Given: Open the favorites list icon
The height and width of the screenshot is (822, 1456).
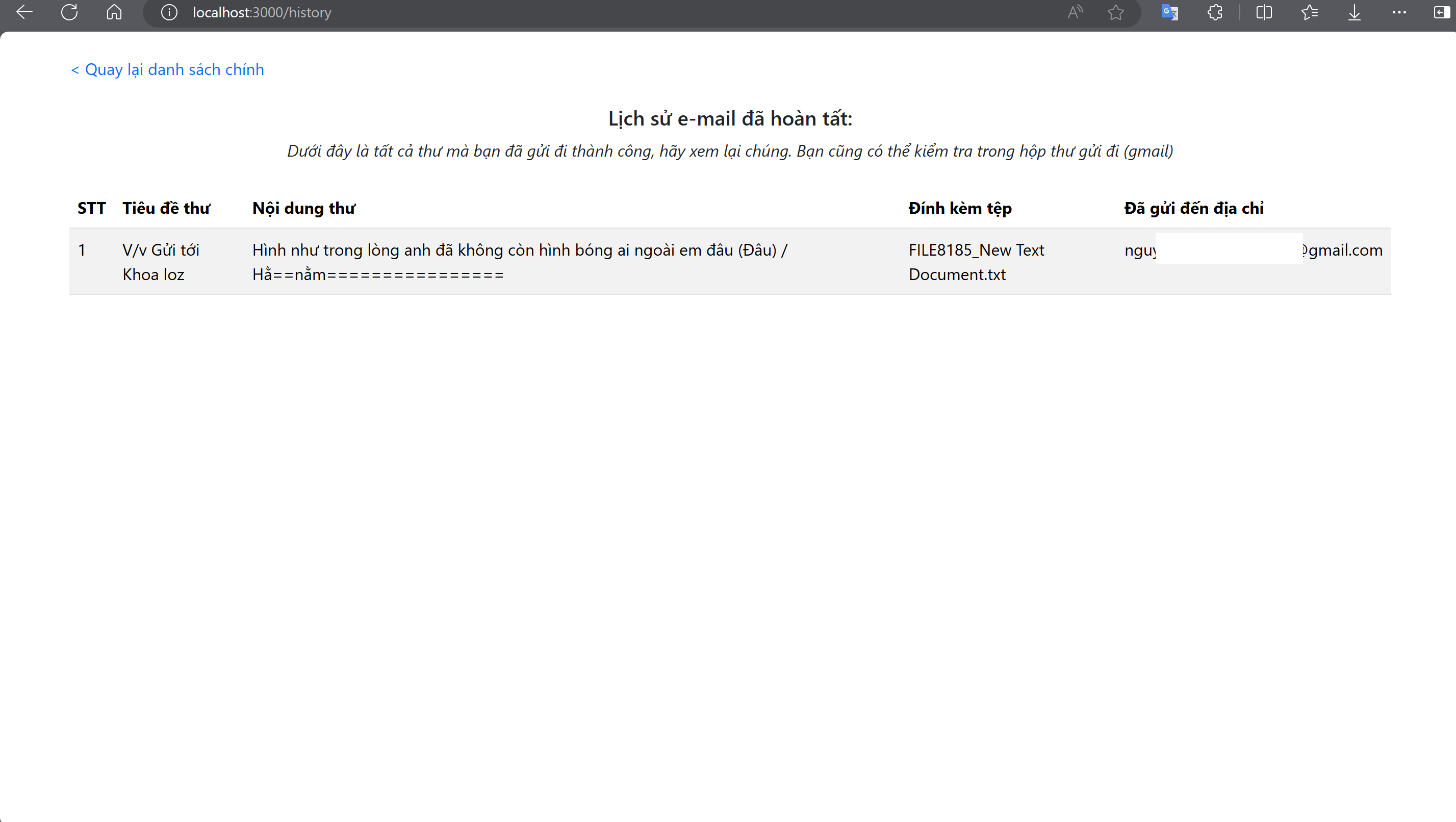Looking at the screenshot, I should (1309, 12).
